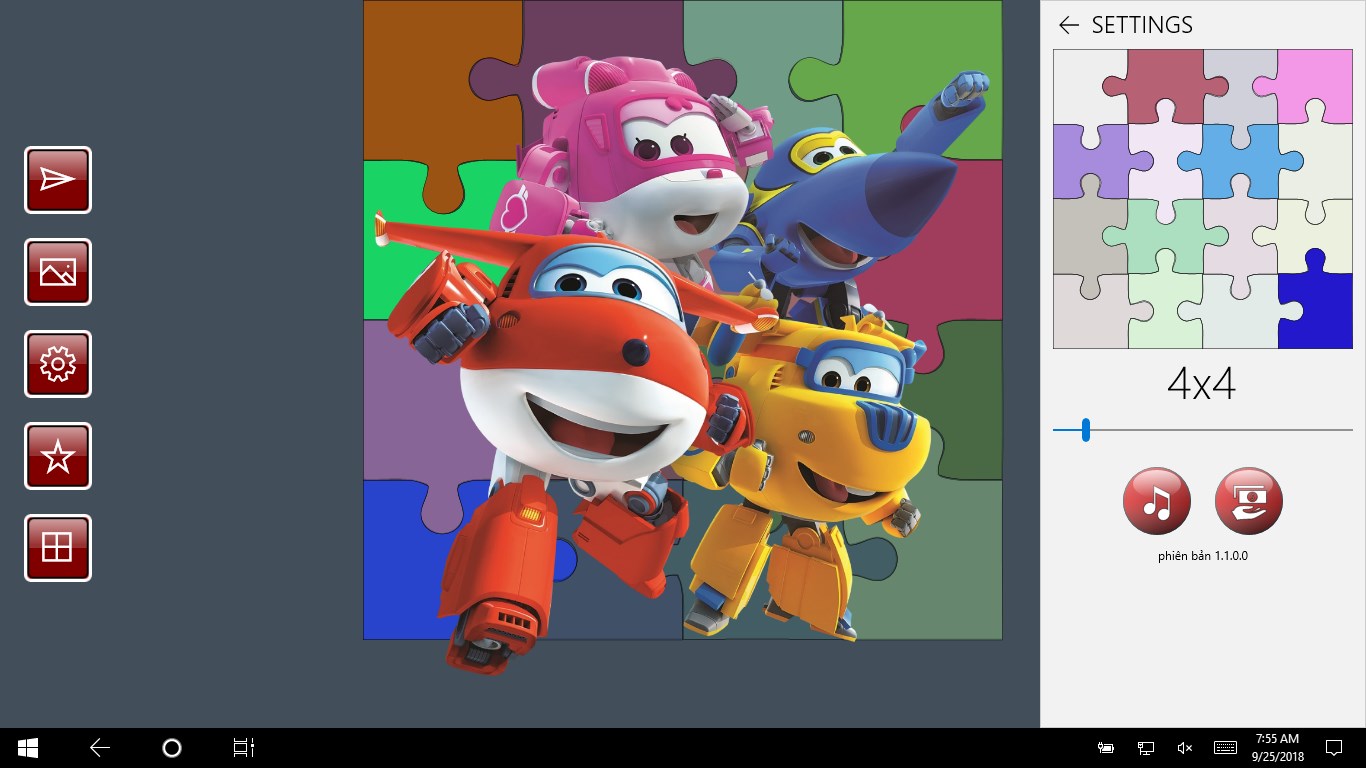
Task: Click the "4x4" size label
Action: 1202,384
